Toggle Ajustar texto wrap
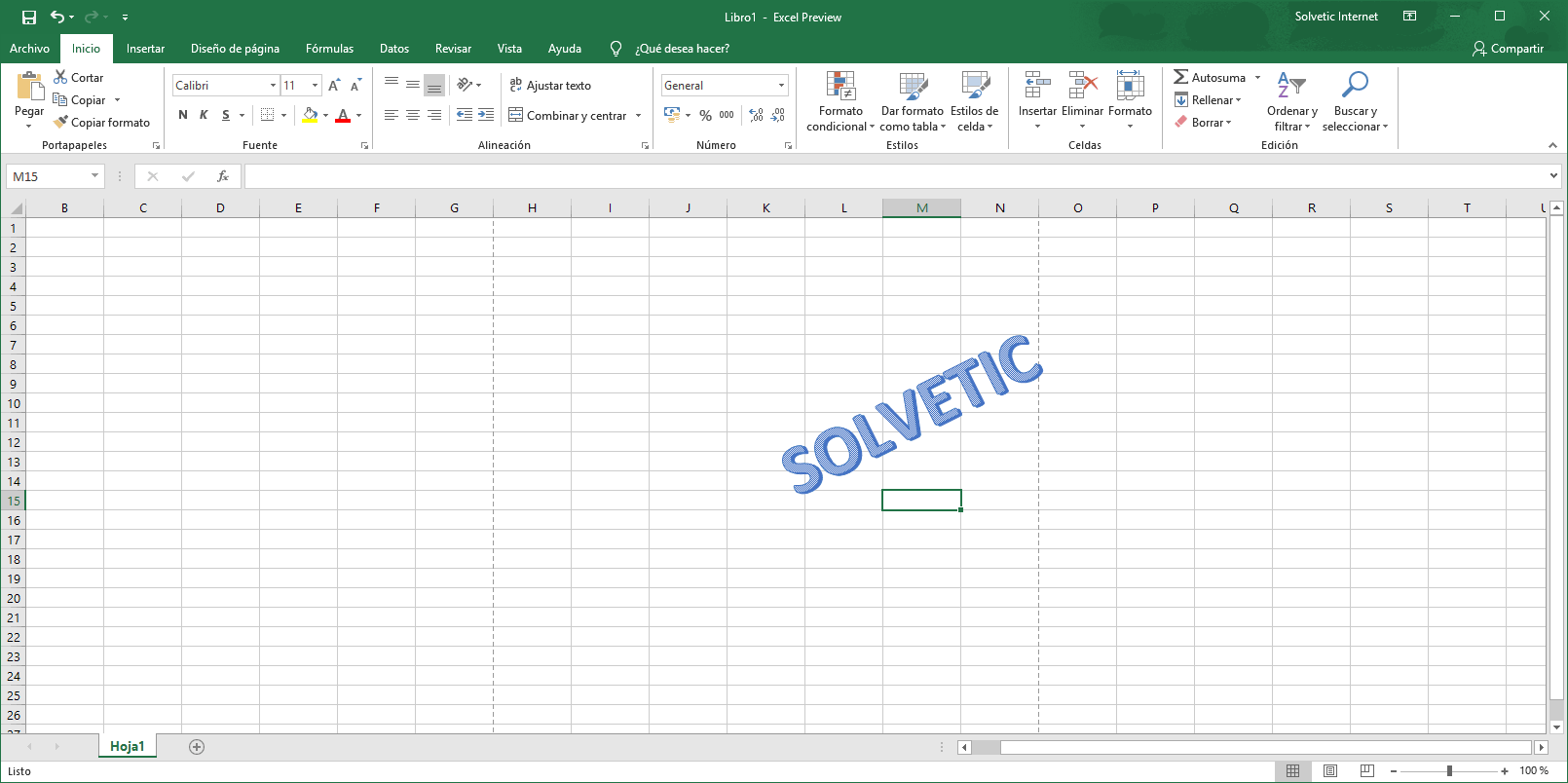Image resolution: width=1568 pixels, height=783 pixels. [x=550, y=85]
